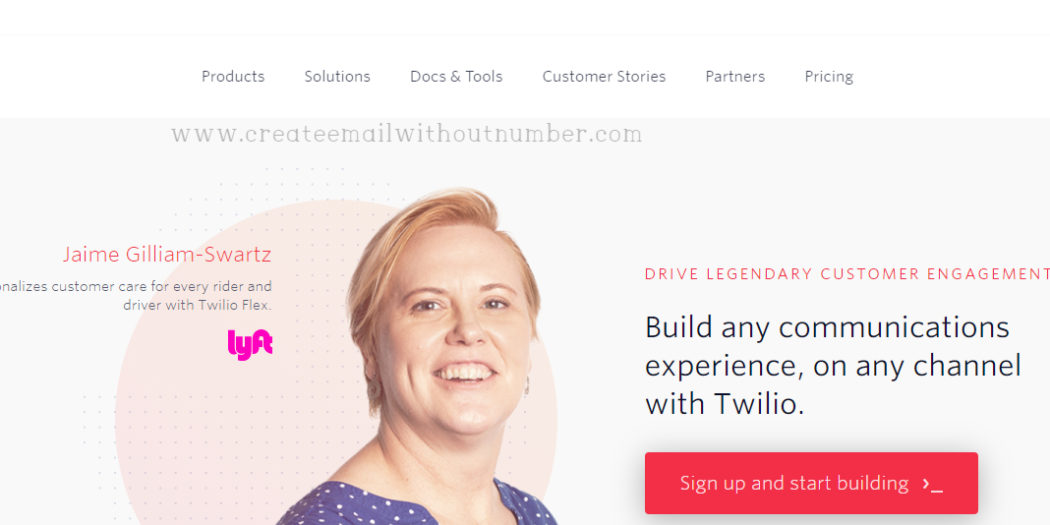Click the terminal prompt icon on red button
The width and height of the screenshot is (1050, 525).
932,484
